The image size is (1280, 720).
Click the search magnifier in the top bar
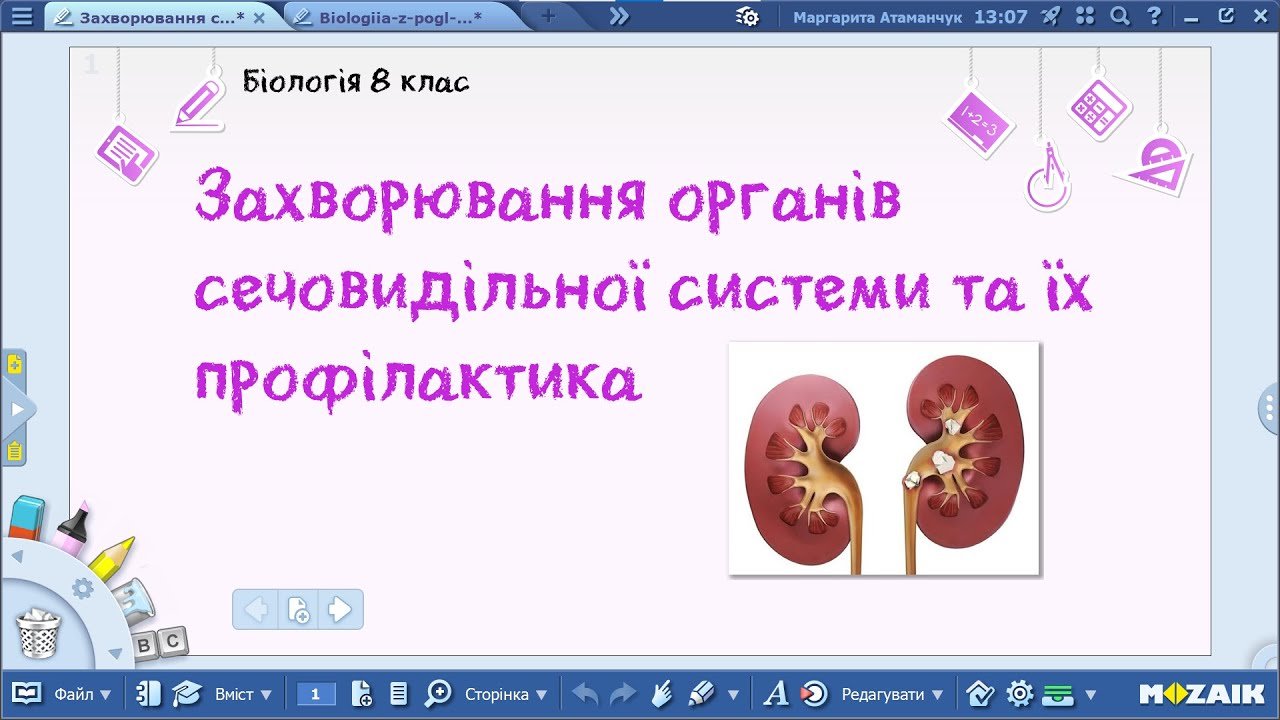1120,16
